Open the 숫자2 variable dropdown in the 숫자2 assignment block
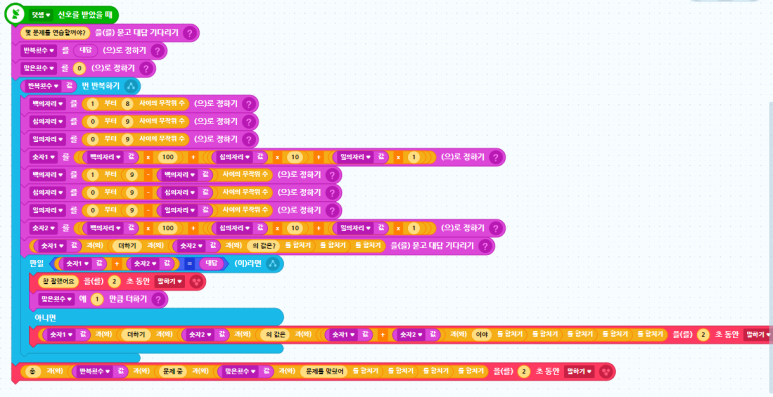This screenshot has height=397, width=773. click(x=43, y=228)
